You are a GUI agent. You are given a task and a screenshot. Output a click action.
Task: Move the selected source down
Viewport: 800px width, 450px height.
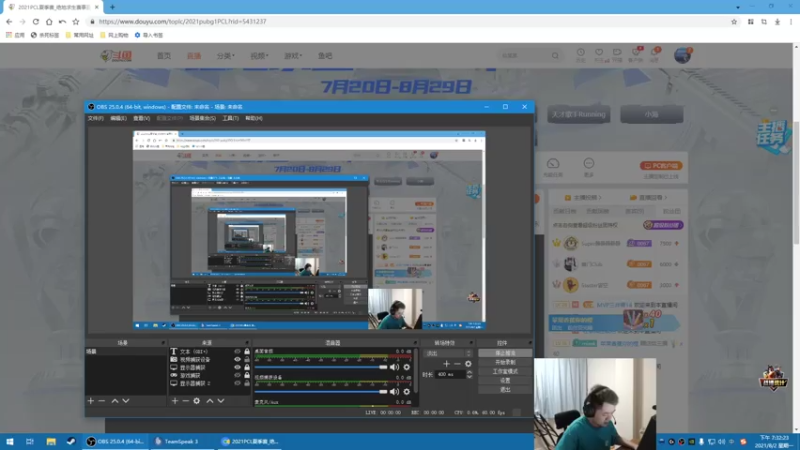[x=221, y=401]
